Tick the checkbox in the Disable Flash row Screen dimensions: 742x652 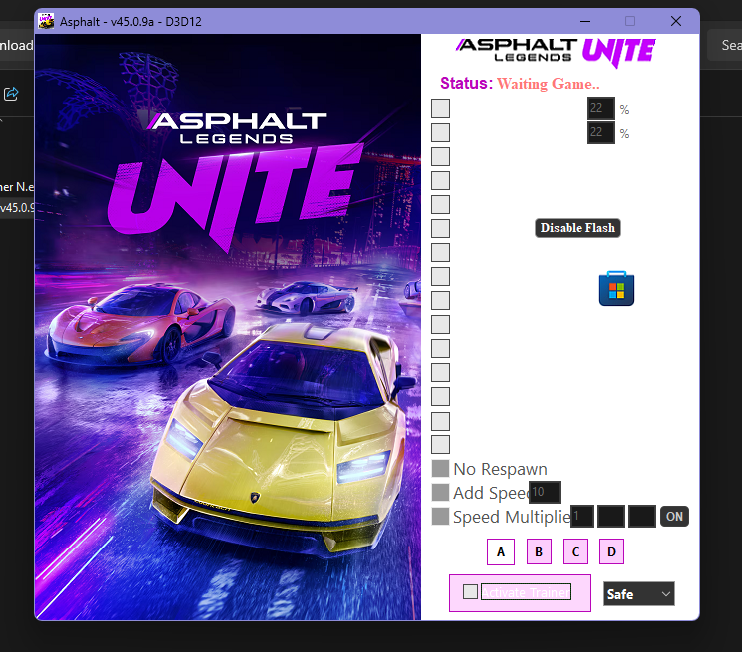(440, 228)
